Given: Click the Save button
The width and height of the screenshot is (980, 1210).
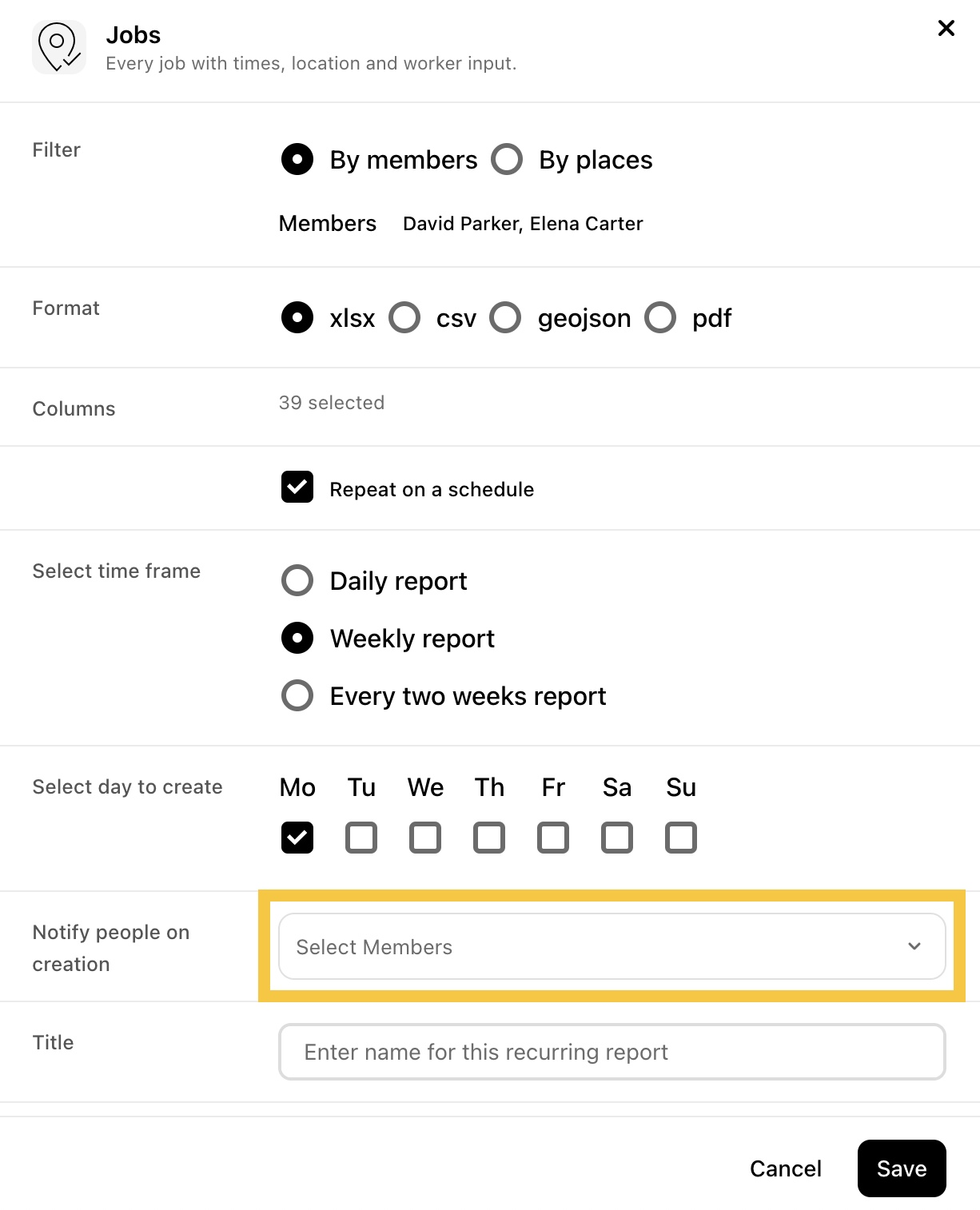Looking at the screenshot, I should (x=902, y=1168).
